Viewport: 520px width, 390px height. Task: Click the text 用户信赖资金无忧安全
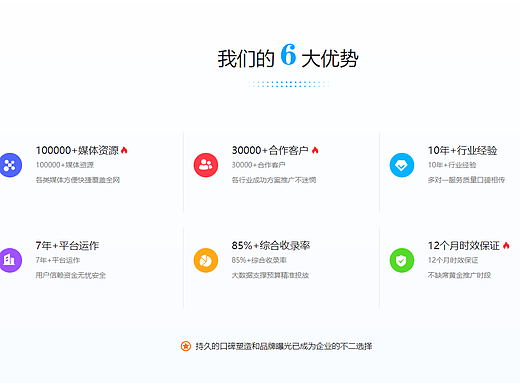point(71,275)
